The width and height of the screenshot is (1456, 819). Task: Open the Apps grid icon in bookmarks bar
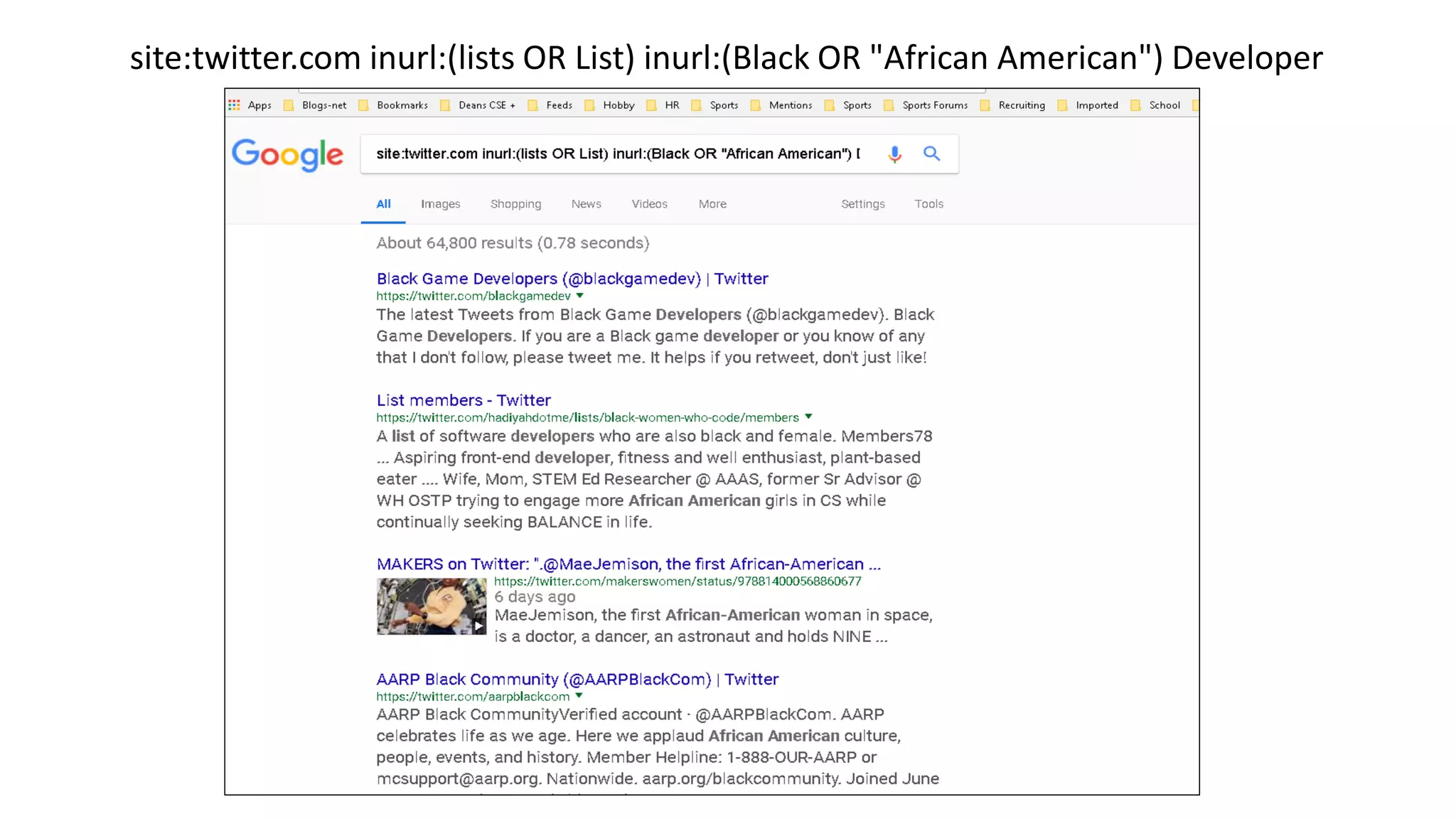(235, 105)
